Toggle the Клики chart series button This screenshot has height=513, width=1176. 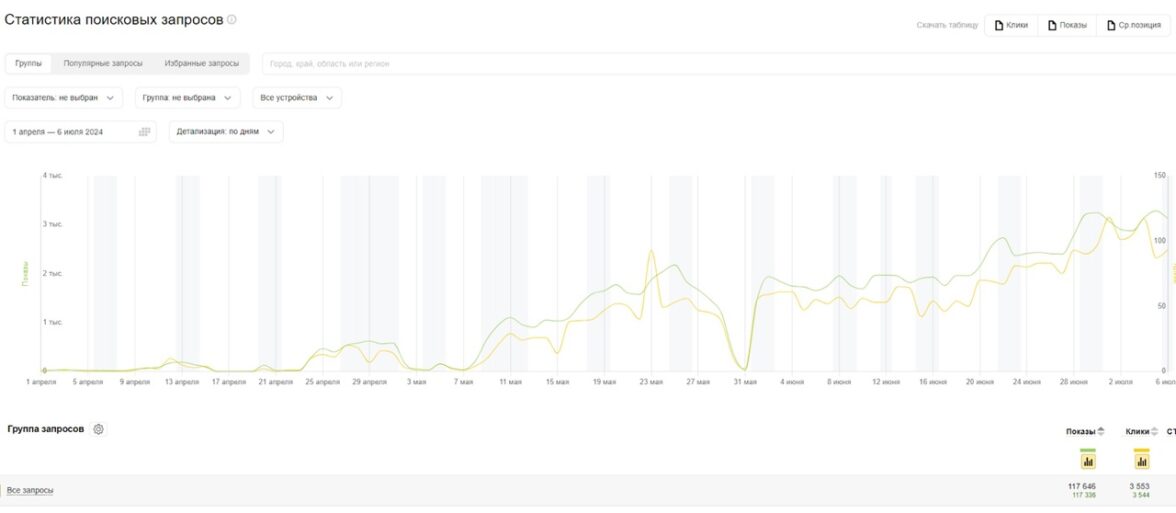(x=1141, y=460)
